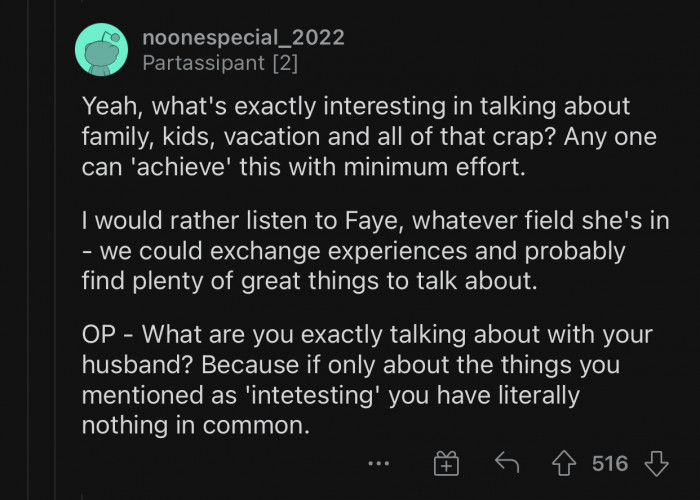
Task: Open the noonespecial_2022 user profile
Action: (243, 38)
